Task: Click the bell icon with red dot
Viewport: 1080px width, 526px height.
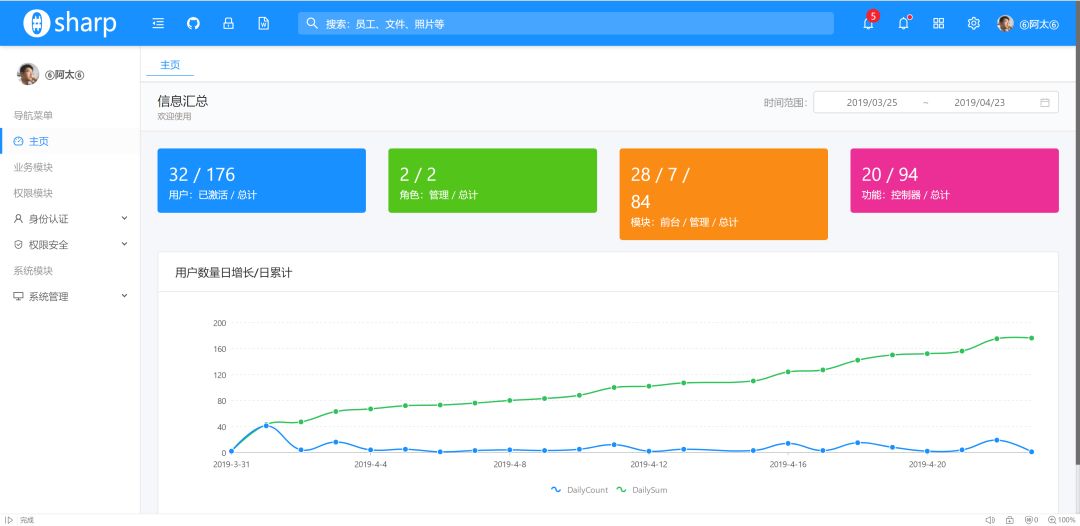Action: click(x=903, y=23)
